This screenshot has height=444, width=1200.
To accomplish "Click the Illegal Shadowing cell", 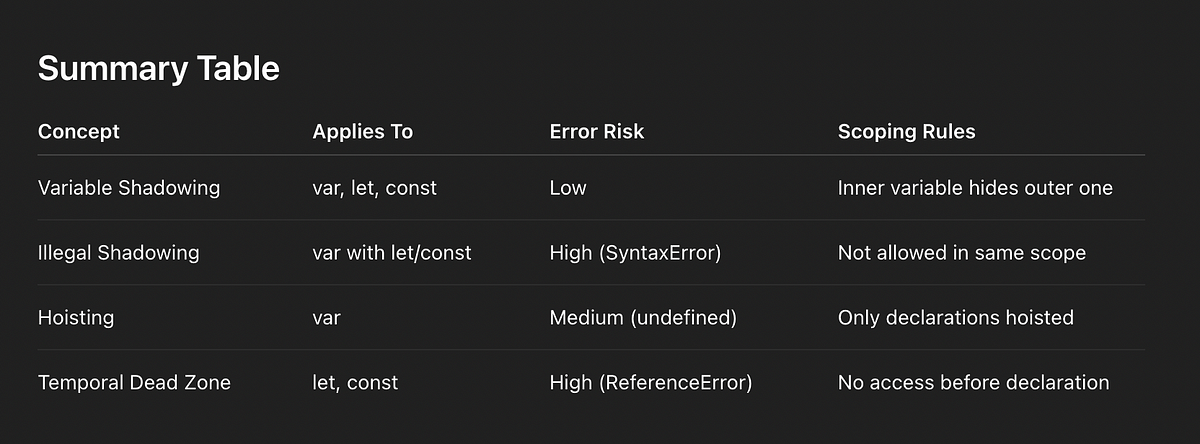I will [x=119, y=253].
